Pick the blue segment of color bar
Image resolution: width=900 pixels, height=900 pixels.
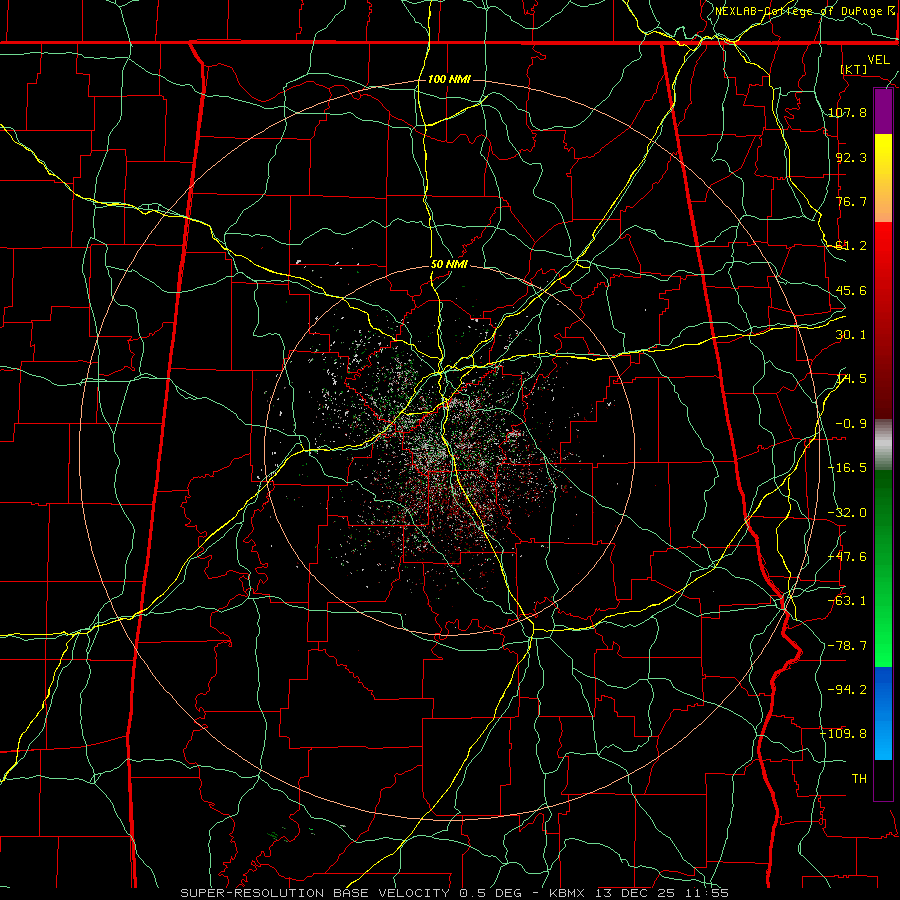pyautogui.click(x=883, y=713)
